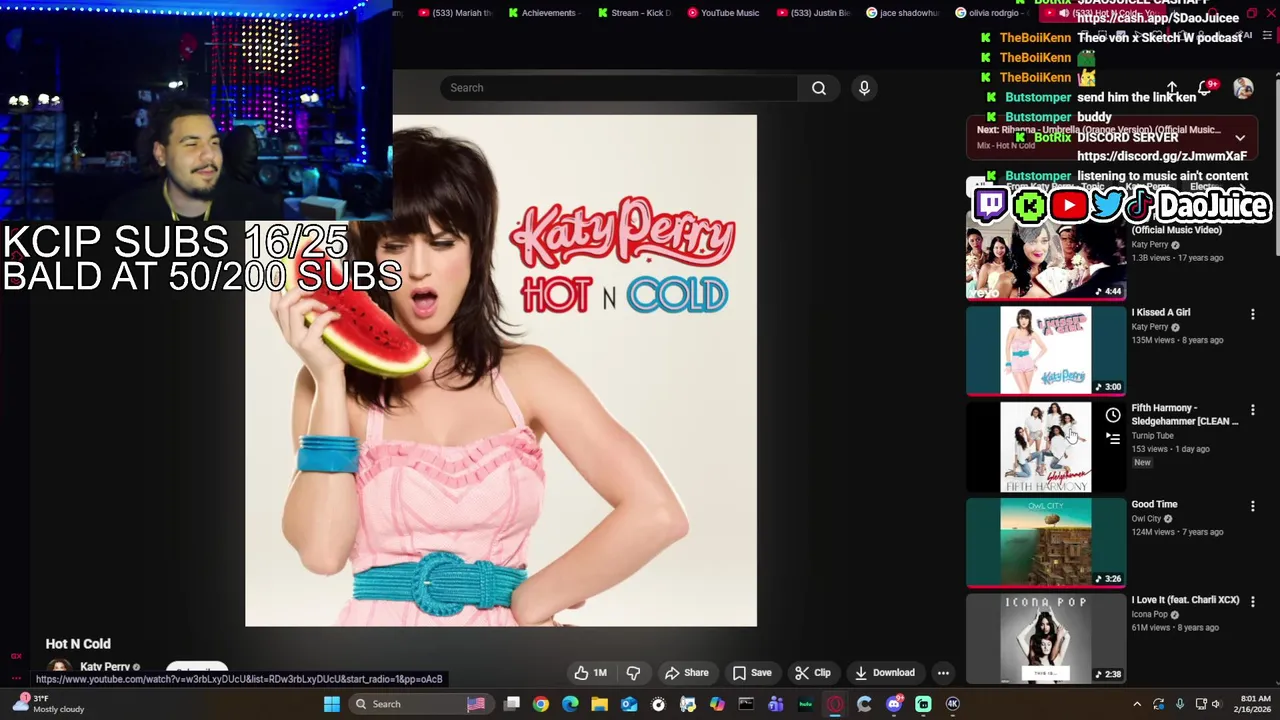This screenshot has width=1280, height=720.
Task: Collapse the Mix playlist panel chevron
Action: 1240,138
